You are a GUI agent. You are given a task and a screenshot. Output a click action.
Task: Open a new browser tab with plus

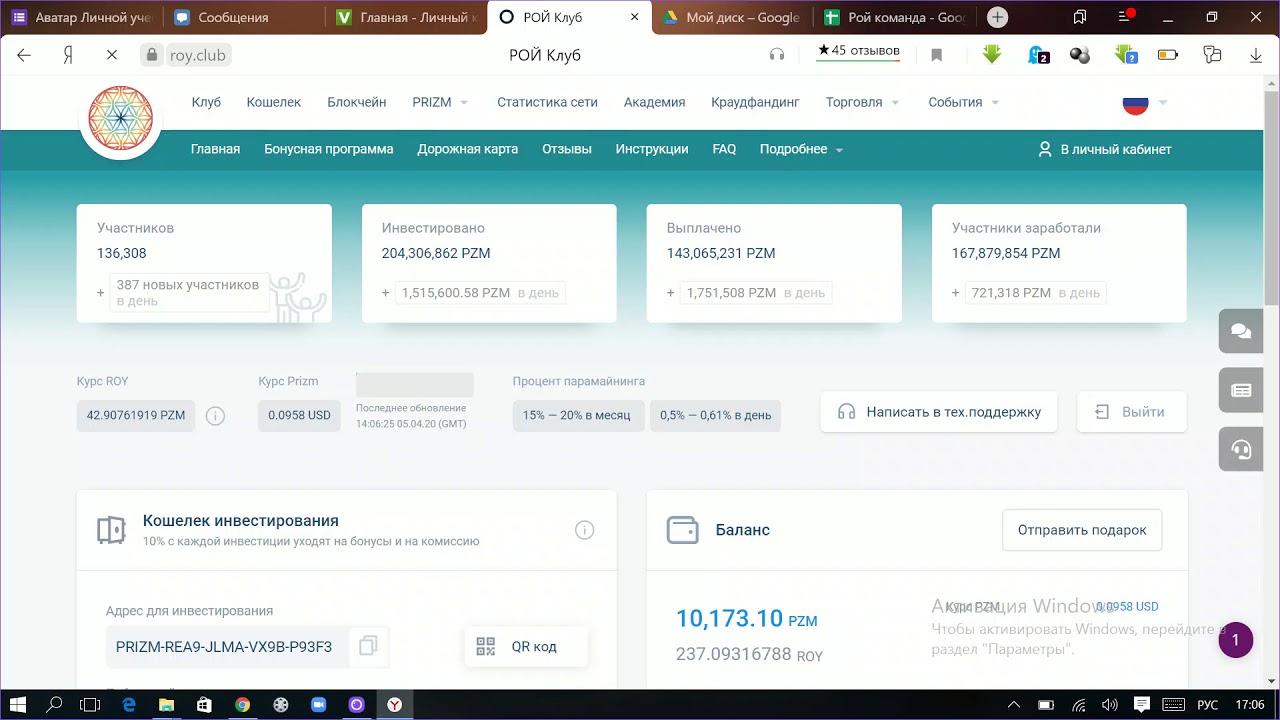pyautogui.click(x=997, y=17)
